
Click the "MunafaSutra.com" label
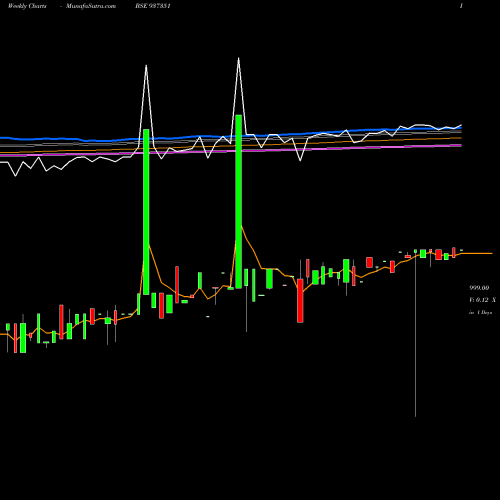91,6
